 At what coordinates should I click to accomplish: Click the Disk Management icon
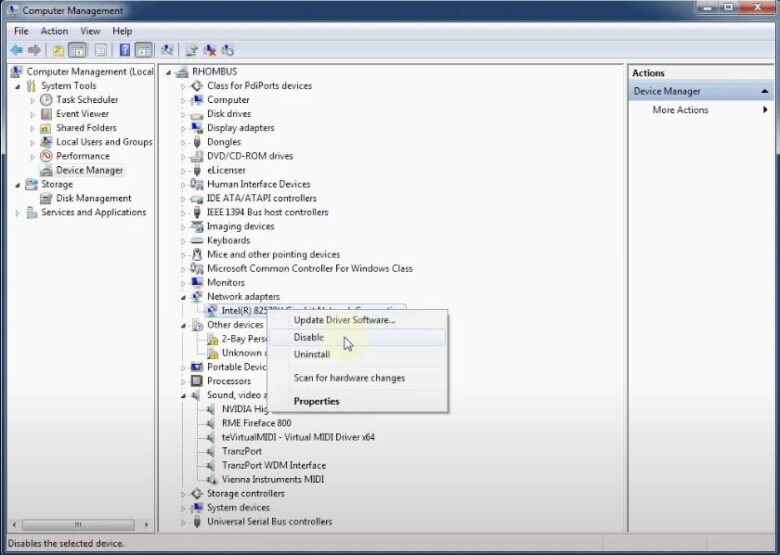click(x=46, y=198)
